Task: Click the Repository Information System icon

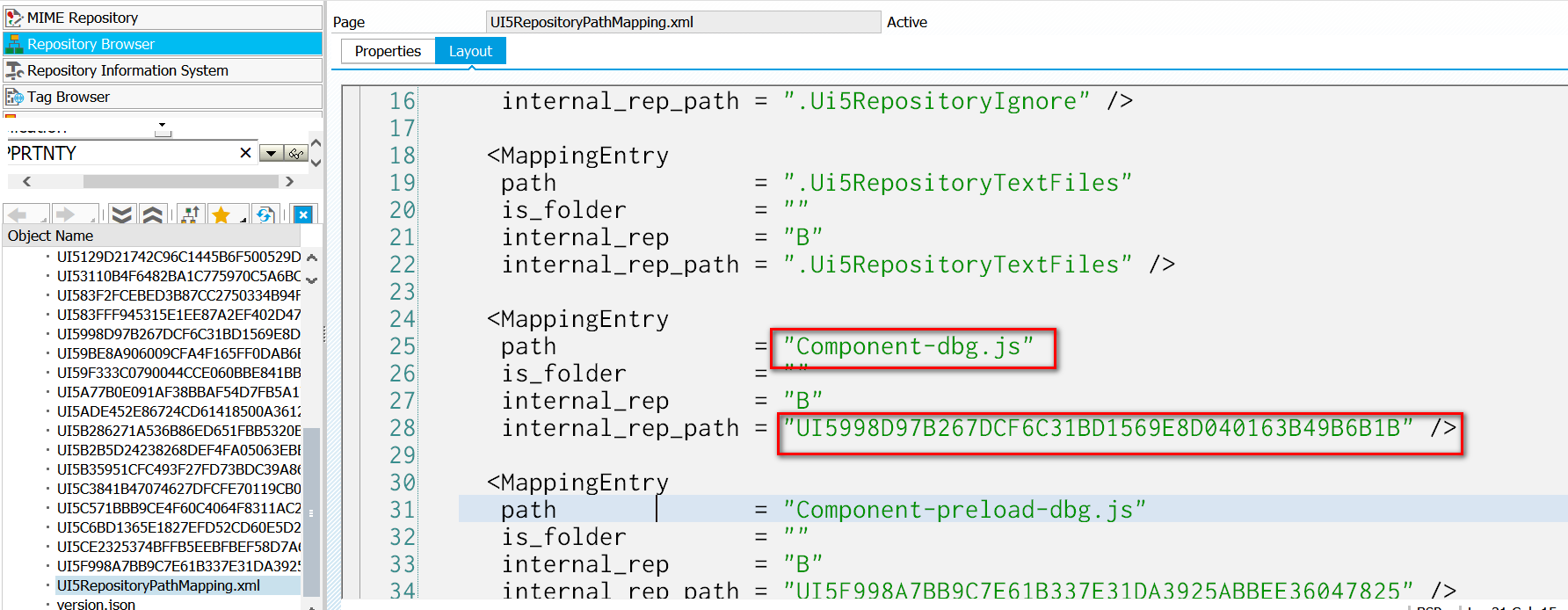Action: click(14, 70)
